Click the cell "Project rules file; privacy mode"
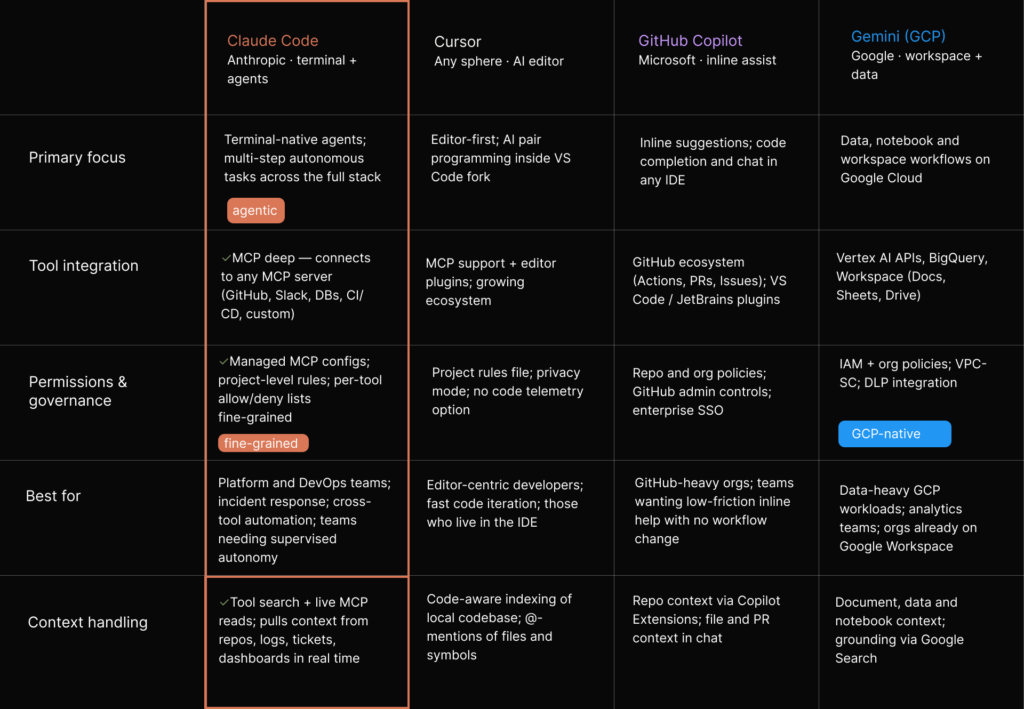 tap(507, 391)
